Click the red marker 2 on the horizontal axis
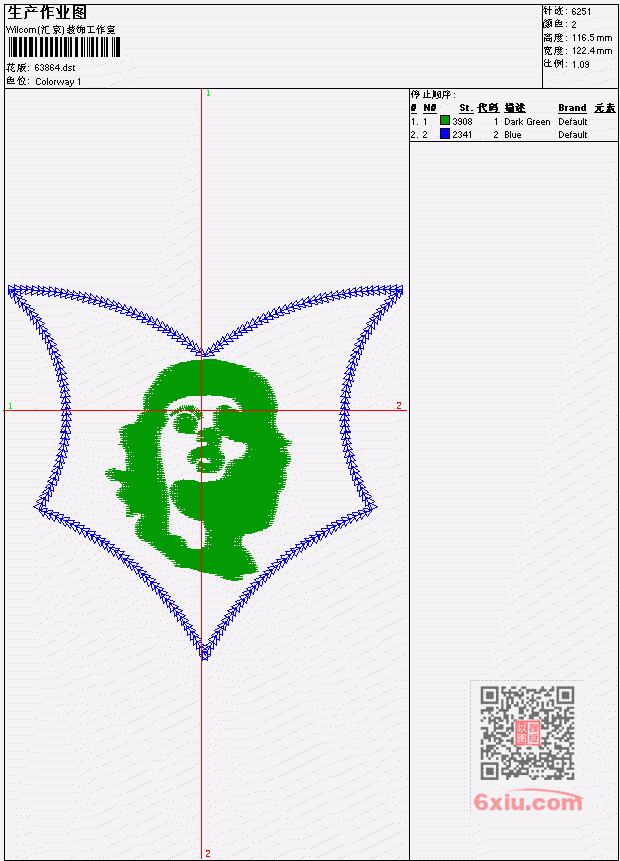This screenshot has height=861, width=620. click(399, 405)
